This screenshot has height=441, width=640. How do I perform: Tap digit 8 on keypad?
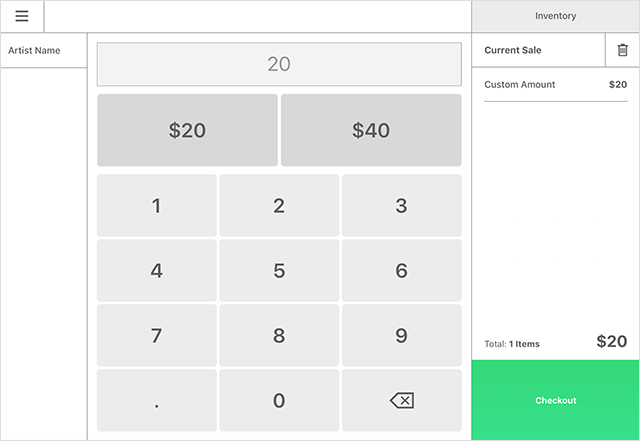[279, 336]
